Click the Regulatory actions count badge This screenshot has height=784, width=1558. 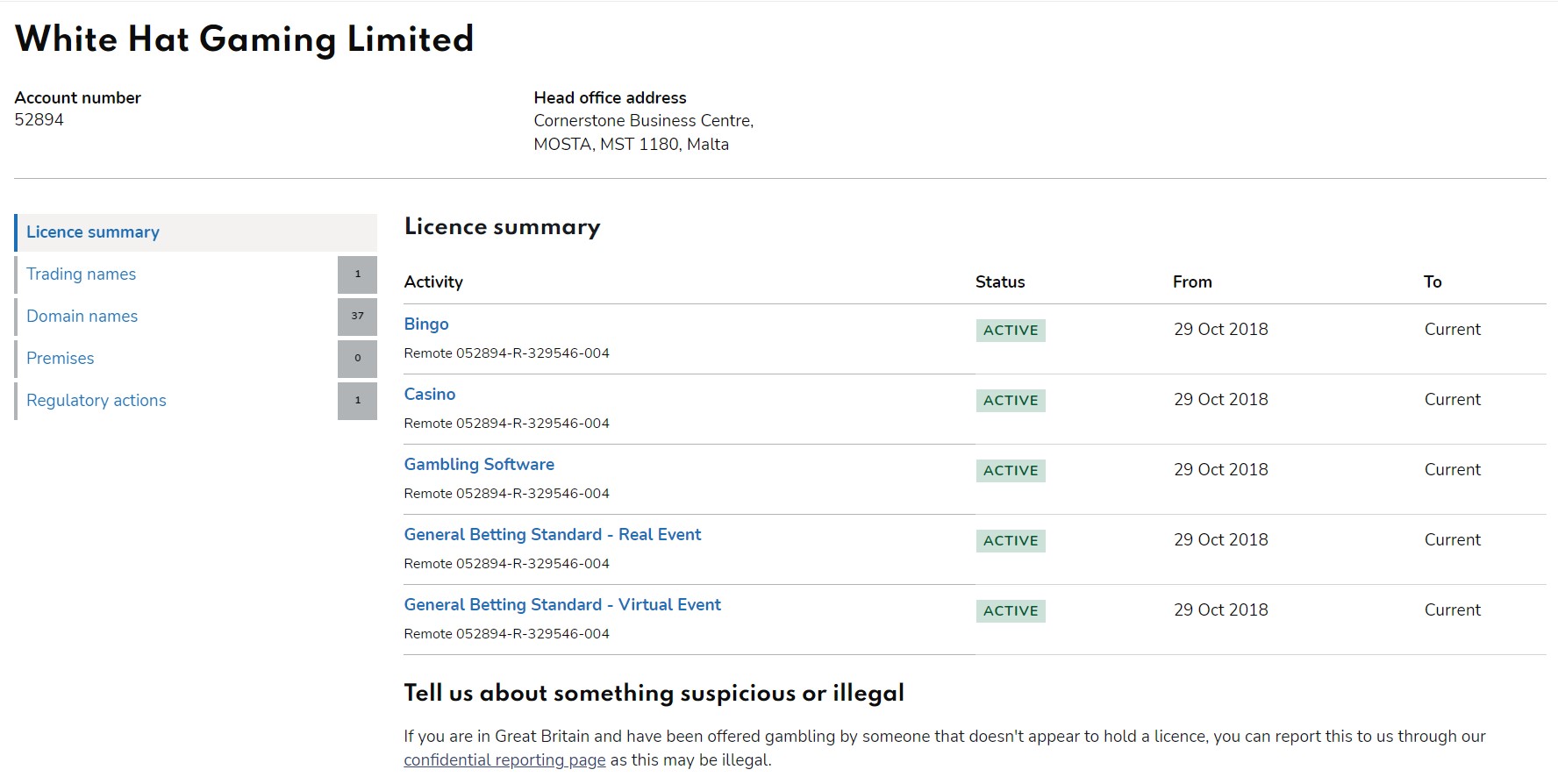pyautogui.click(x=357, y=401)
